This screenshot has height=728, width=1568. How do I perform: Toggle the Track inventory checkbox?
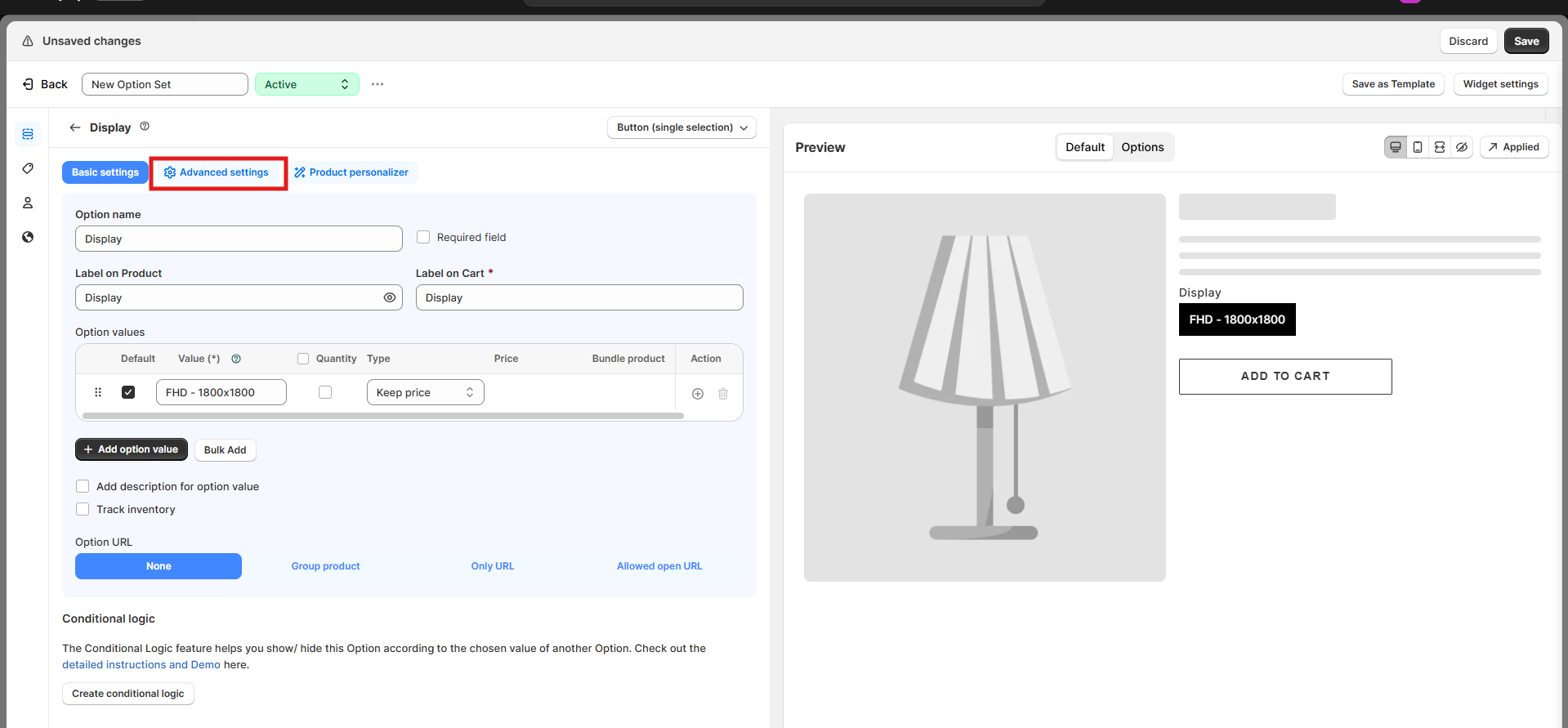pyautogui.click(x=83, y=509)
